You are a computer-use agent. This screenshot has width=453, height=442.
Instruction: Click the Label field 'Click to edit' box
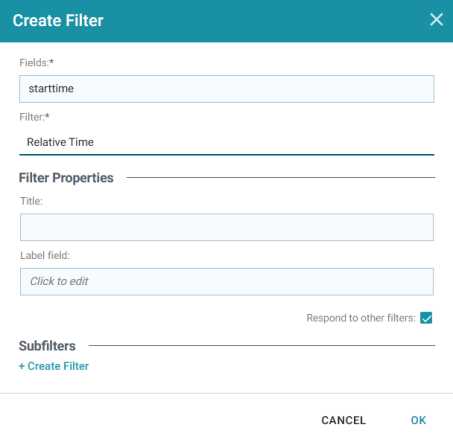(227, 282)
